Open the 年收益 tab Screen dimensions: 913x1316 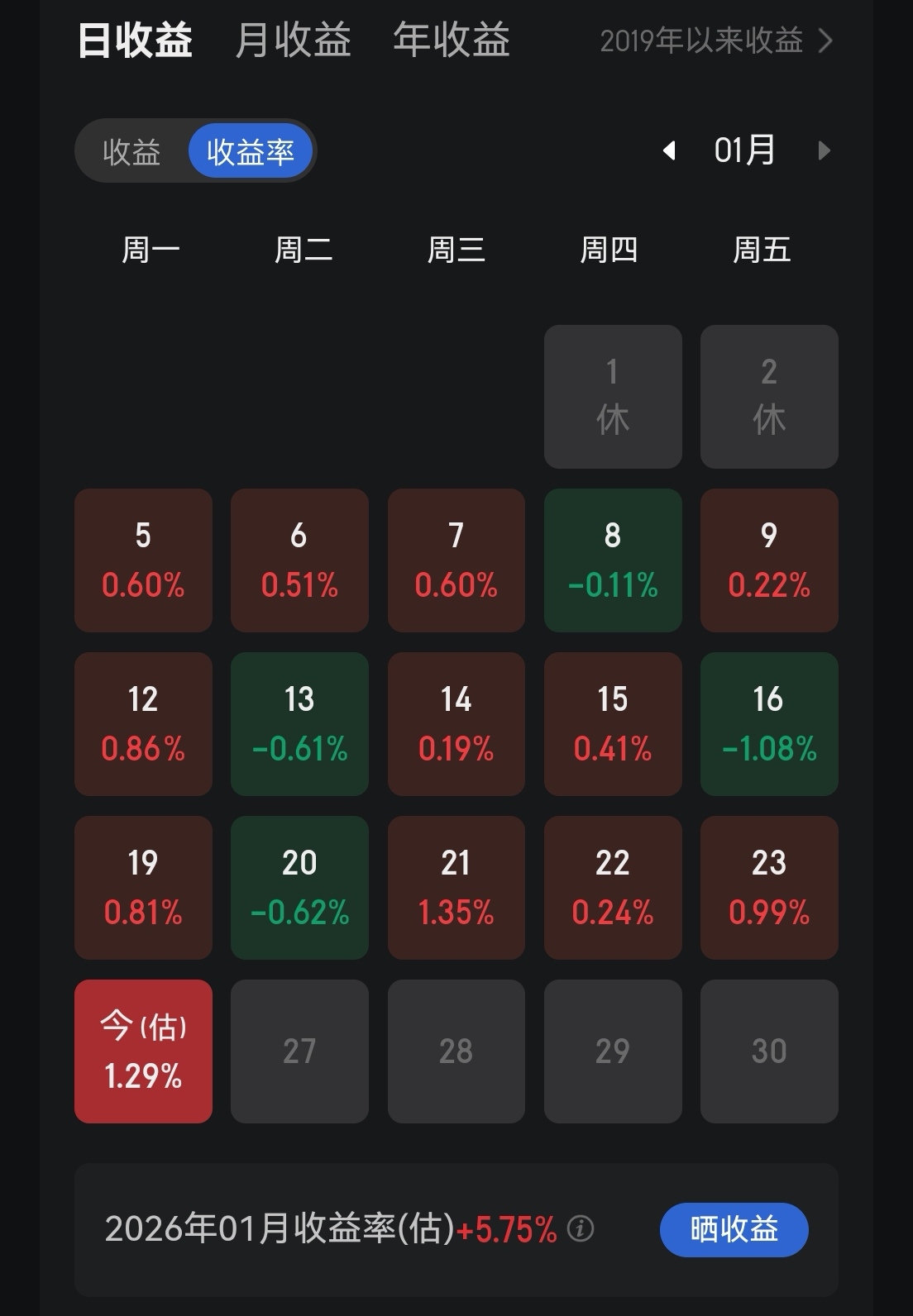(451, 41)
